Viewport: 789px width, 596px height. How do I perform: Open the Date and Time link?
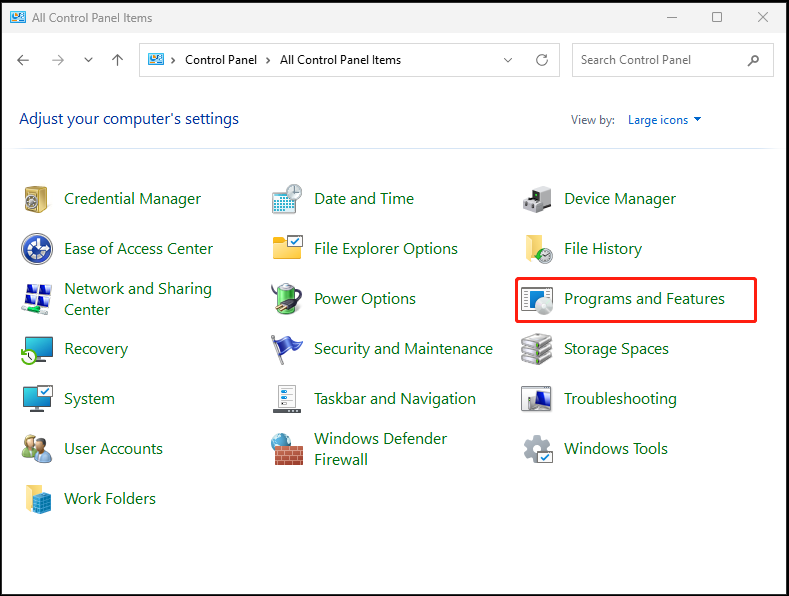pyautogui.click(x=364, y=199)
